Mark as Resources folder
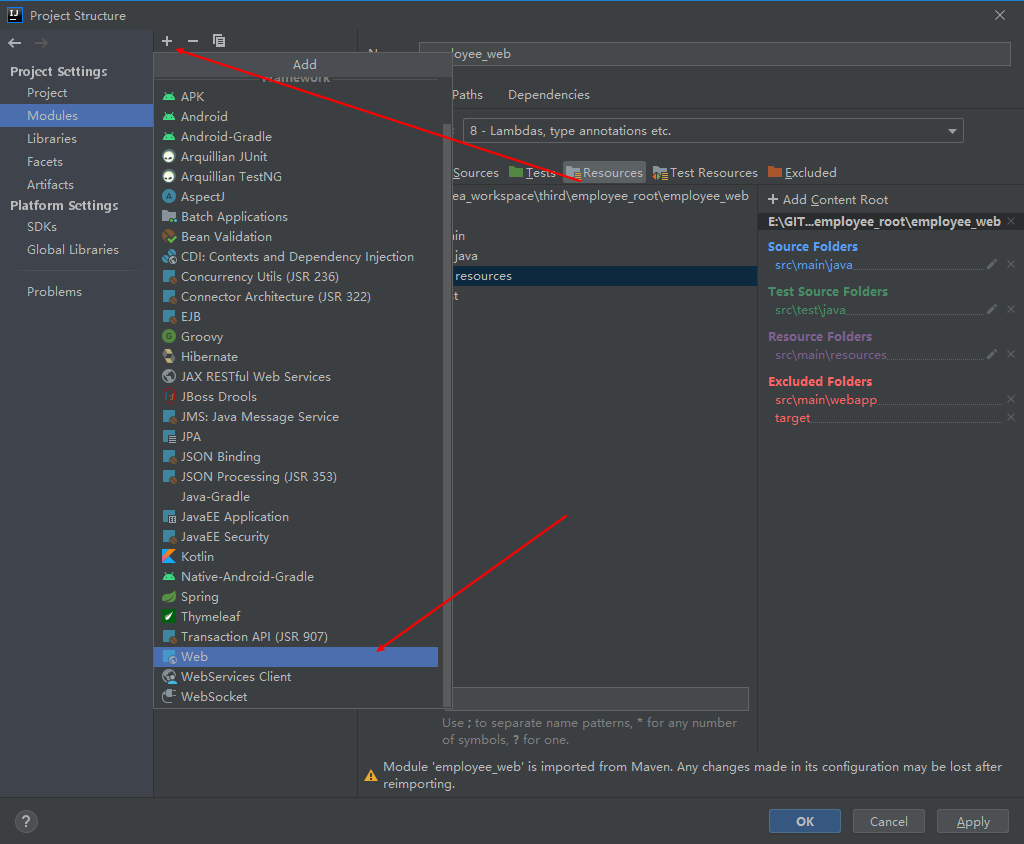This screenshot has width=1024, height=844. tap(604, 172)
